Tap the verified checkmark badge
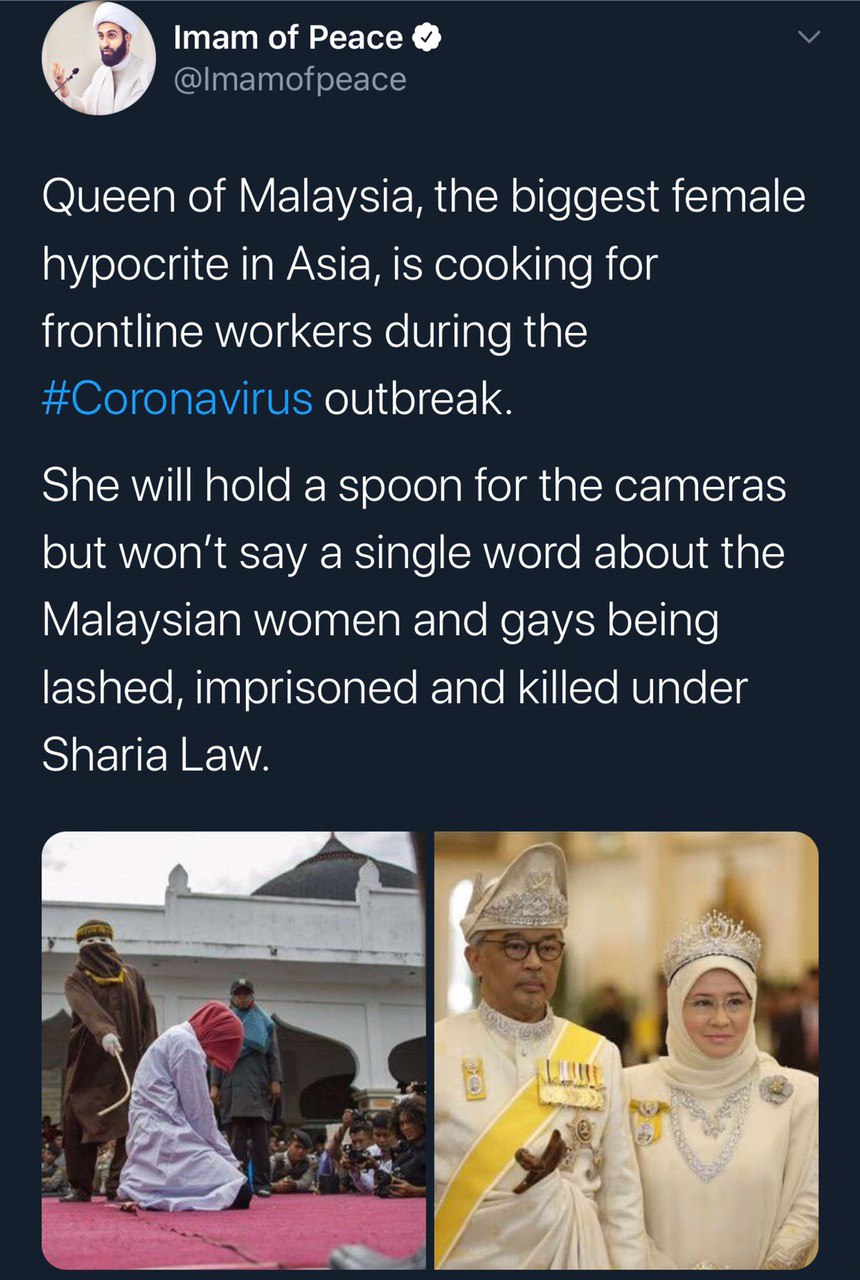 426,38
